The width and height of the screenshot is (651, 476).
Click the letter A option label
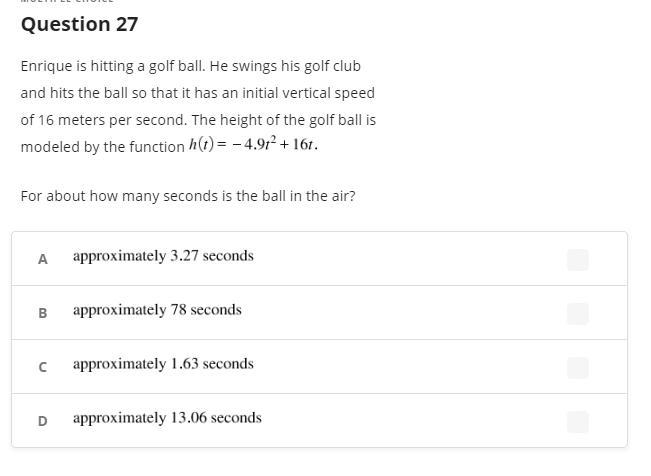42,259
